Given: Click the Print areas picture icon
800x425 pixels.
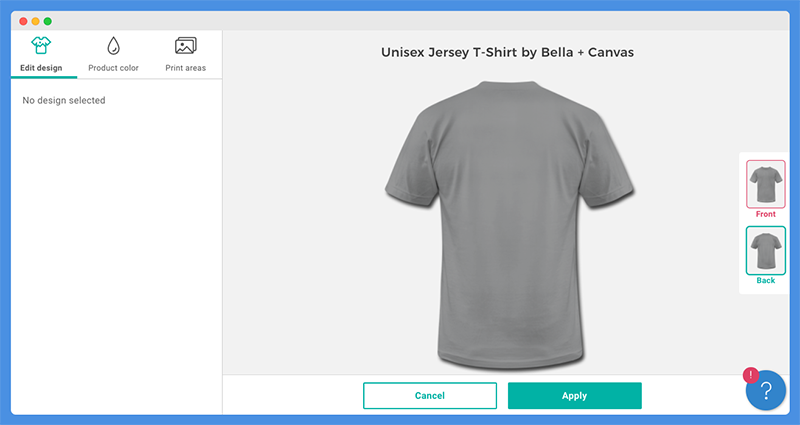Looking at the screenshot, I should [186, 45].
